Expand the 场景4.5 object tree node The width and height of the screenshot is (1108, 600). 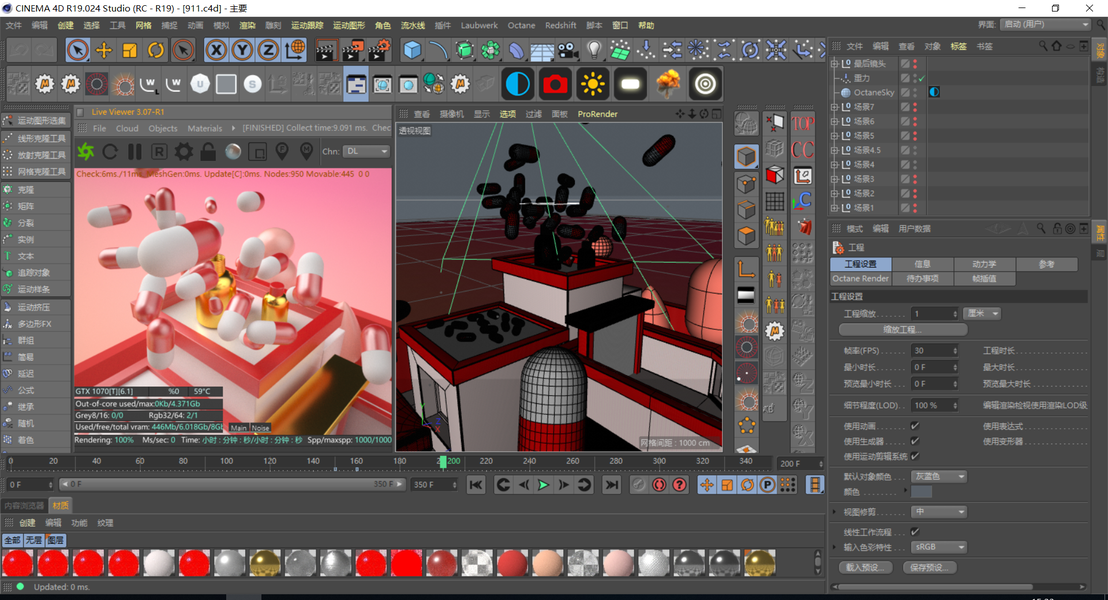(x=835, y=150)
